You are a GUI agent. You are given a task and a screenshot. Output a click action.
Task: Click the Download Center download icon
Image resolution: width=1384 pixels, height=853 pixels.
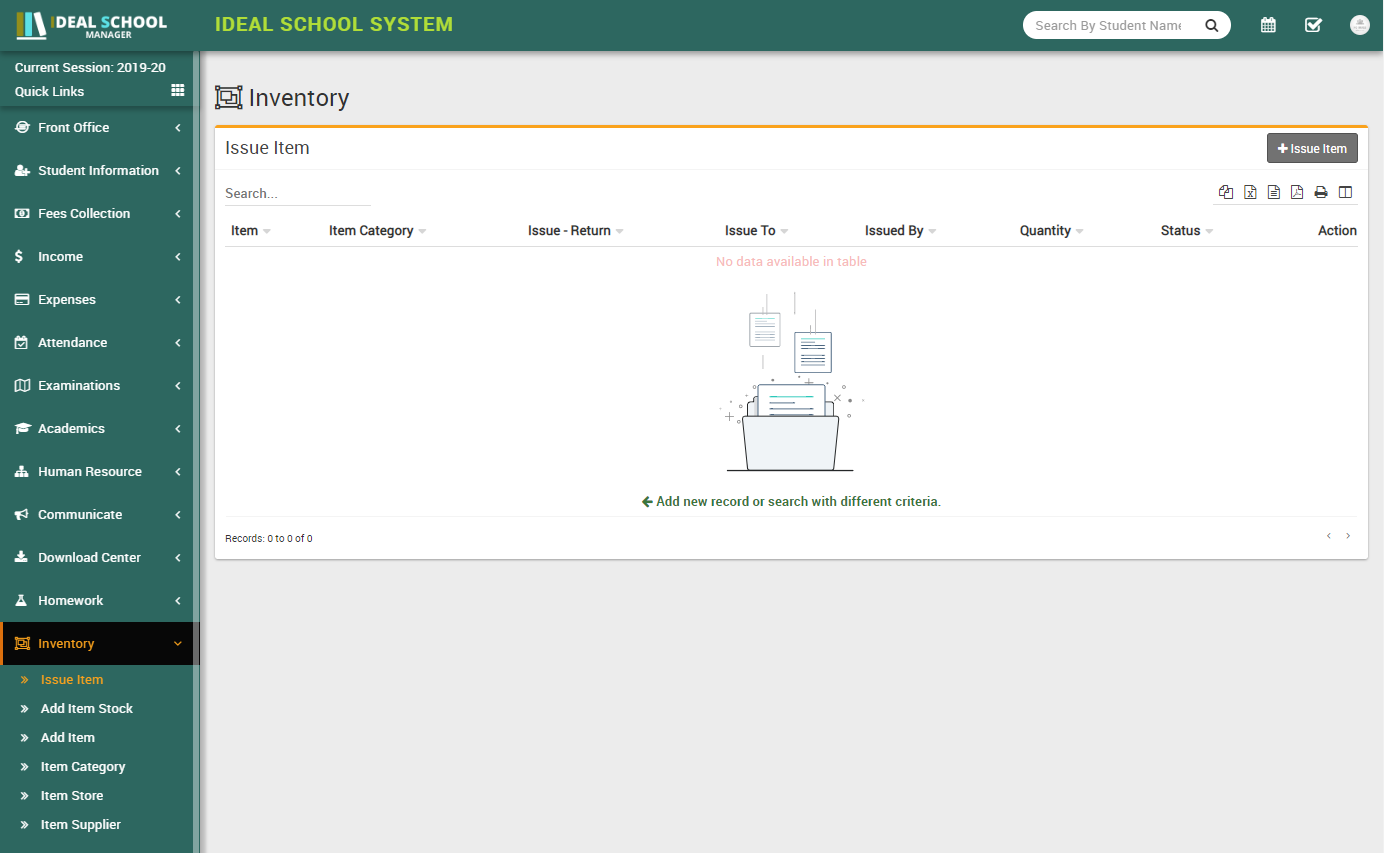click(x=21, y=557)
